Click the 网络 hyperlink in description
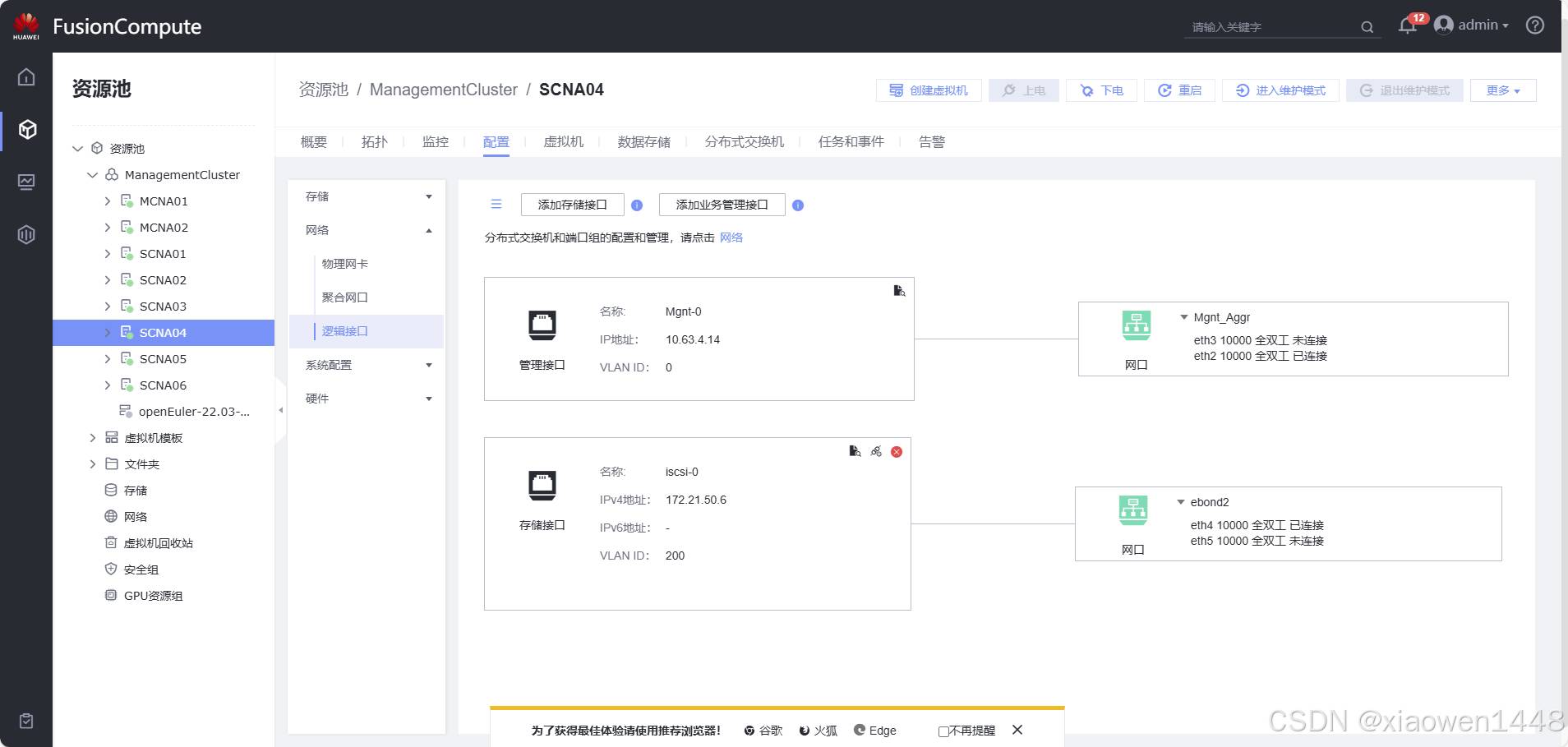Screen dimensions: 1568x747 point(731,237)
